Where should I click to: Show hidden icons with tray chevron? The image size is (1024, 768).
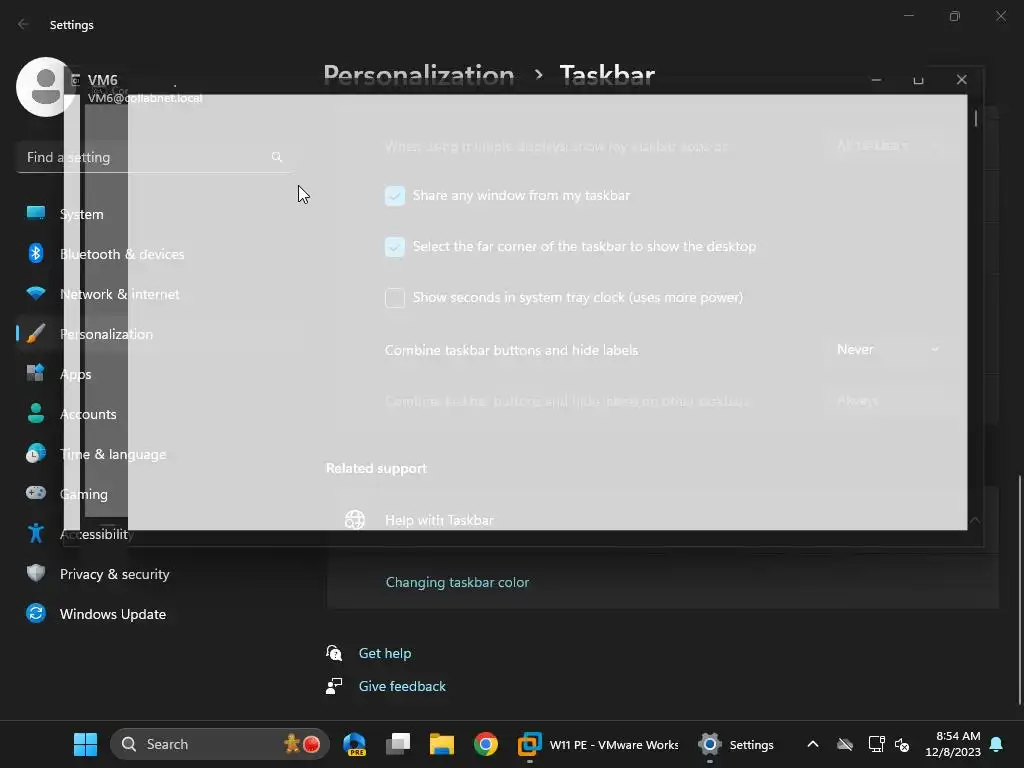tap(812, 744)
